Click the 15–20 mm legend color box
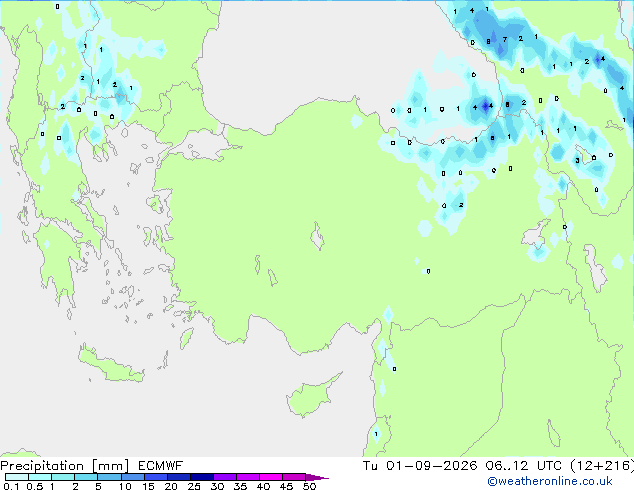Image resolution: width=634 pixels, height=490 pixels. pos(155,477)
